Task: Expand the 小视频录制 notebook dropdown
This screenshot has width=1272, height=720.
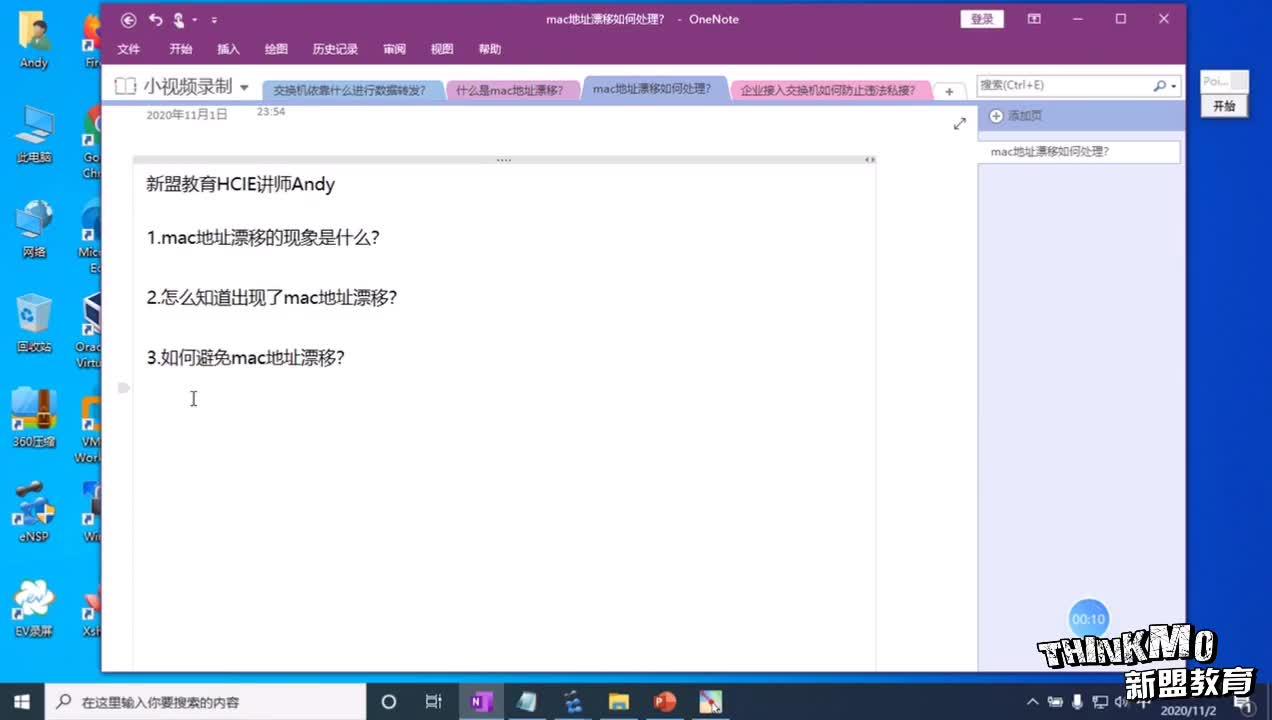Action: (x=244, y=88)
